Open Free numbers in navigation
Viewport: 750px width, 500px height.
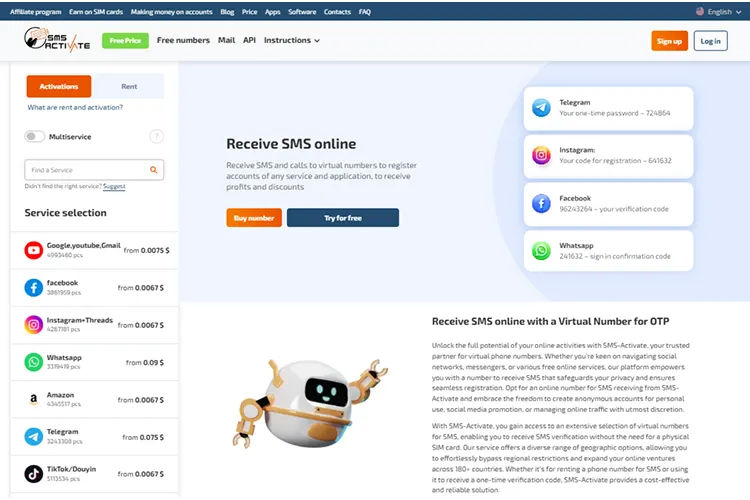[183, 40]
